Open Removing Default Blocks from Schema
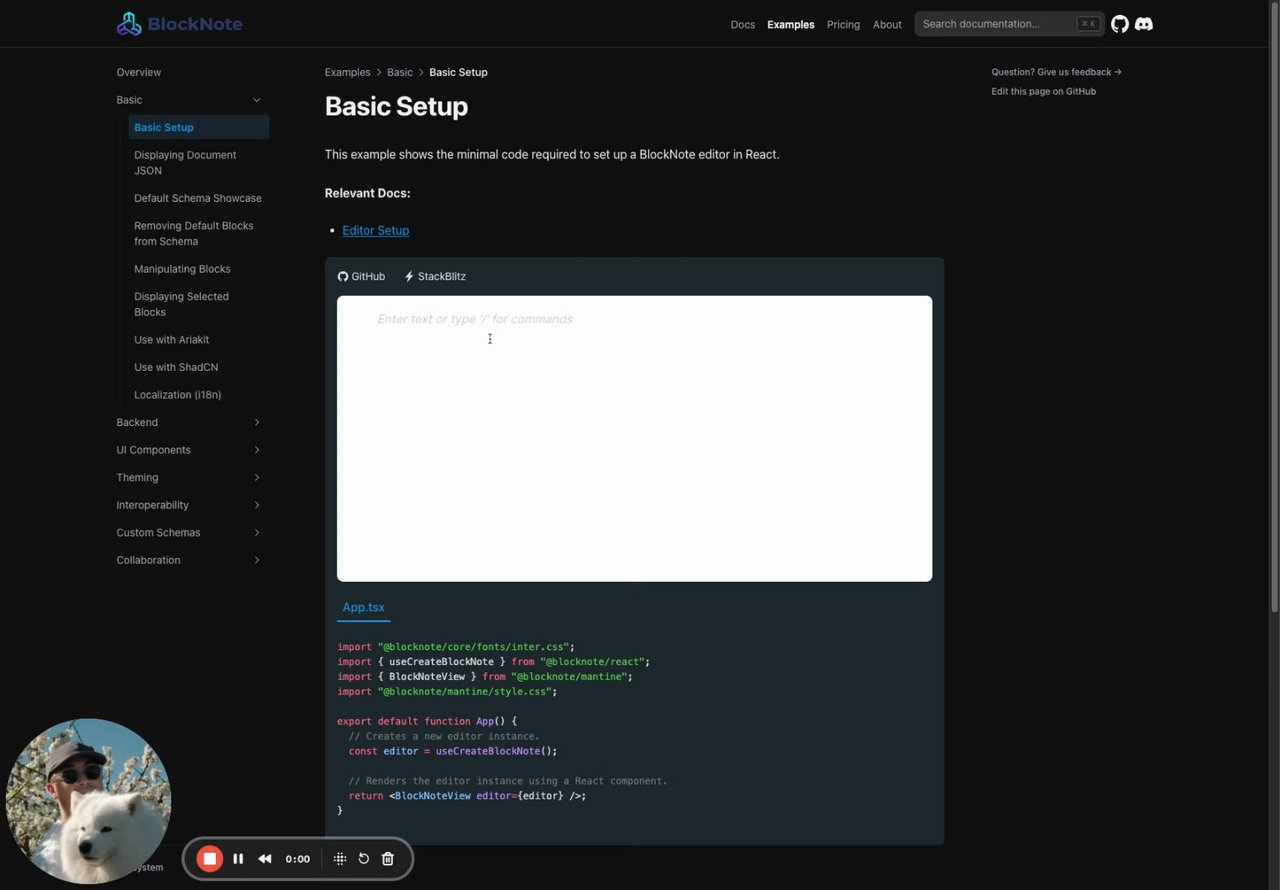Viewport: 1280px width, 890px height. click(x=199, y=233)
